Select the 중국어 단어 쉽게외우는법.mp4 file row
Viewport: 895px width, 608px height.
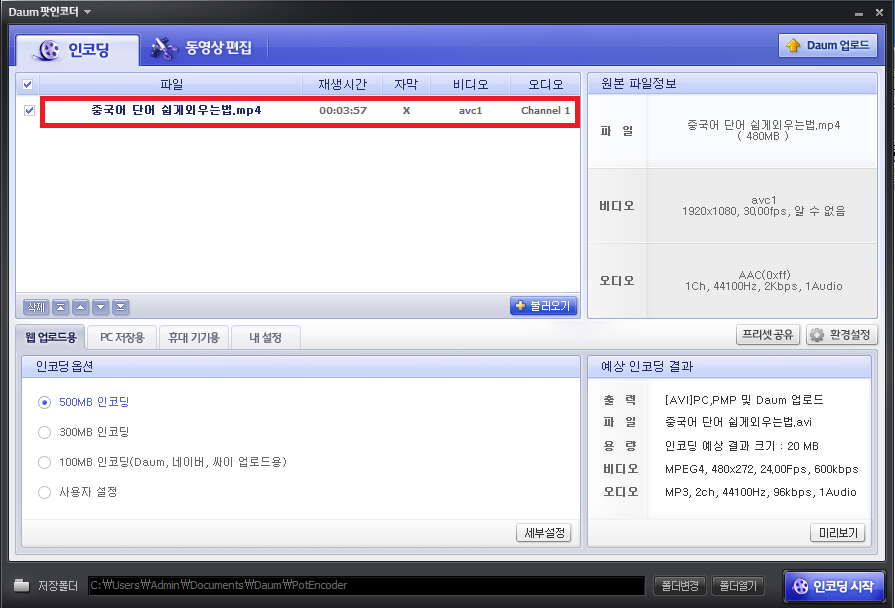point(310,111)
